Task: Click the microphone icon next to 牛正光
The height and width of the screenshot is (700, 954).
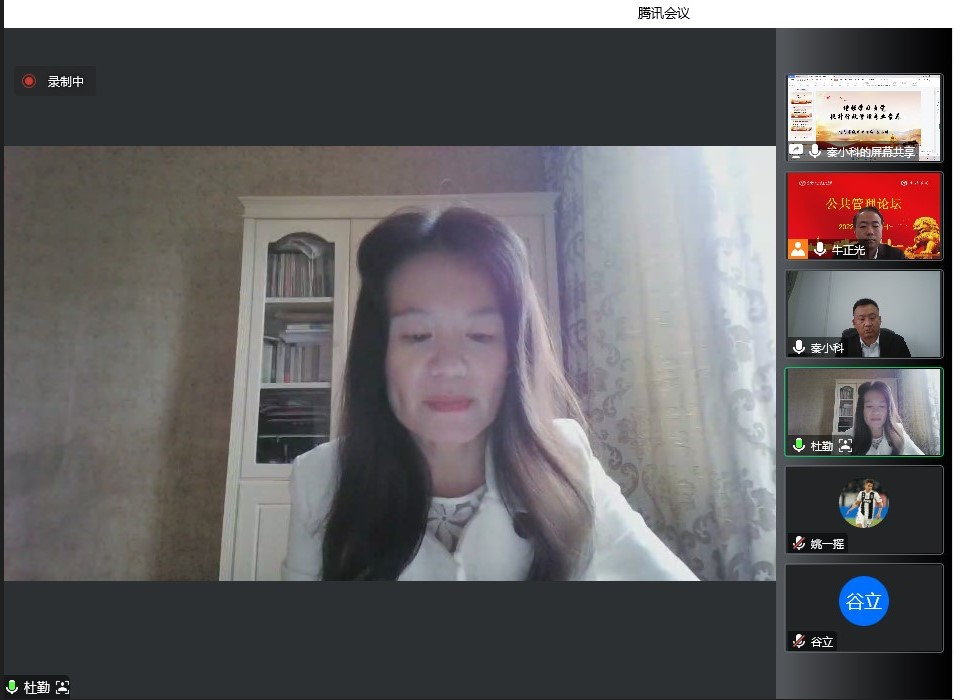Action: [x=820, y=250]
